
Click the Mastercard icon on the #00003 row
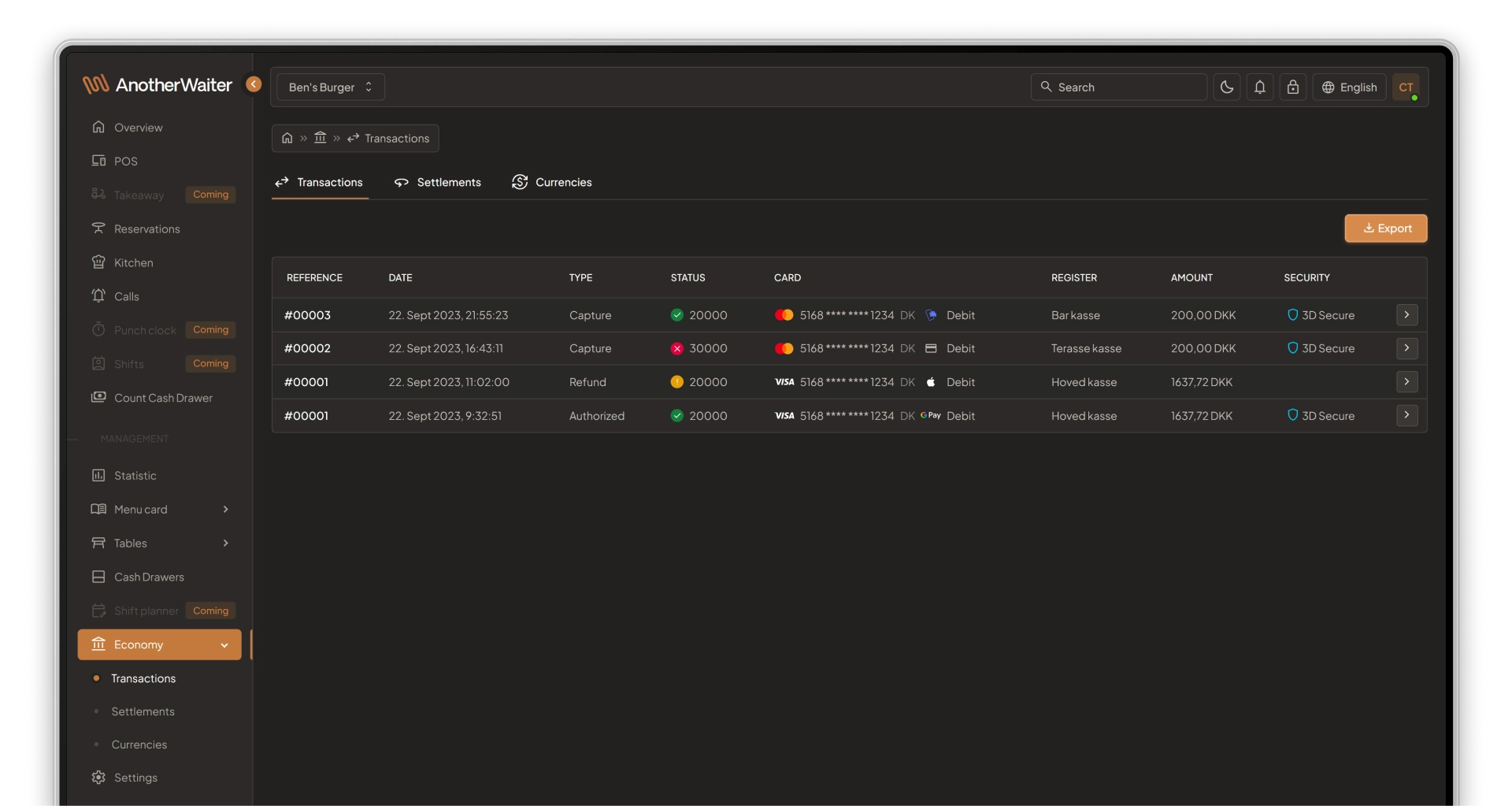pos(784,315)
